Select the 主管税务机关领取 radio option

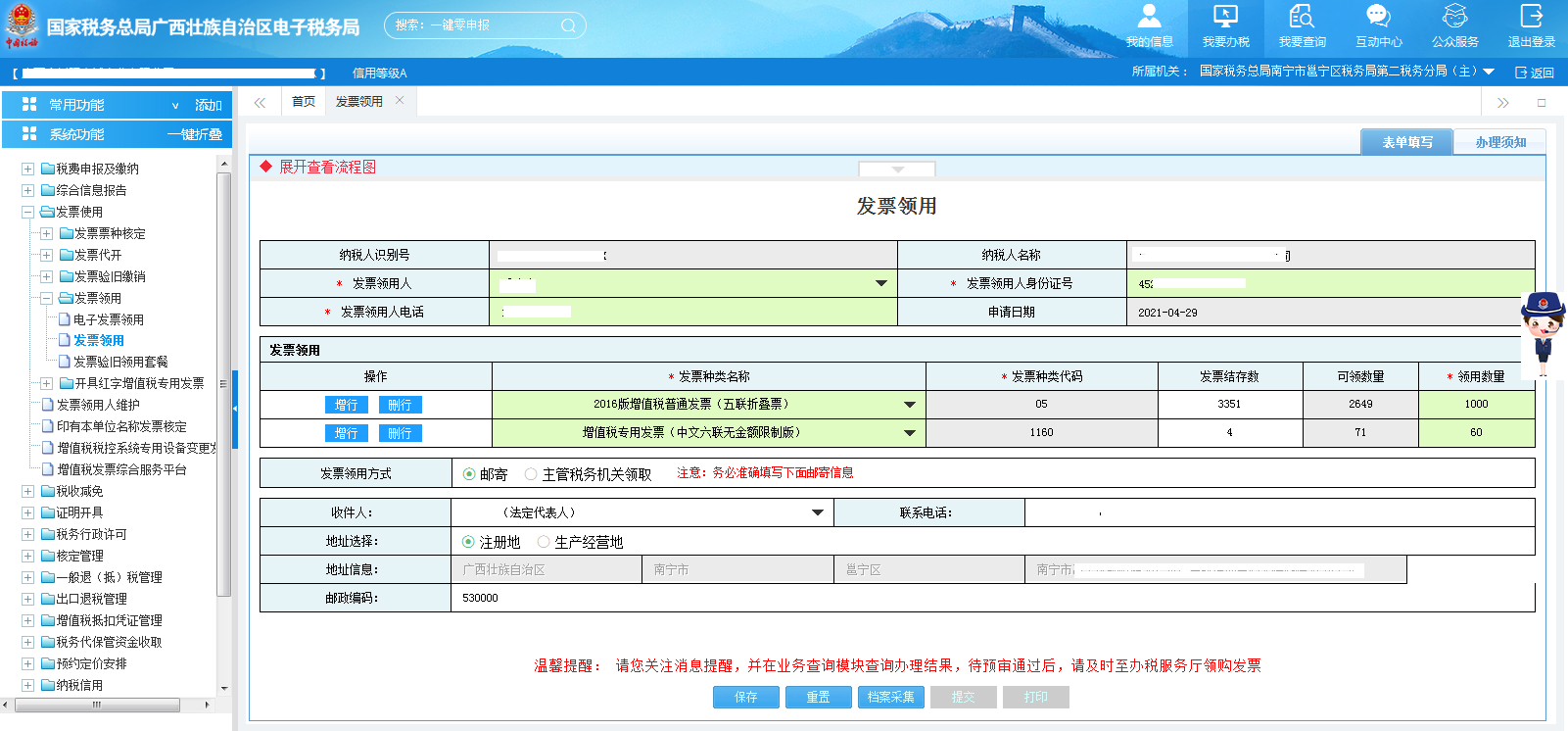click(531, 474)
